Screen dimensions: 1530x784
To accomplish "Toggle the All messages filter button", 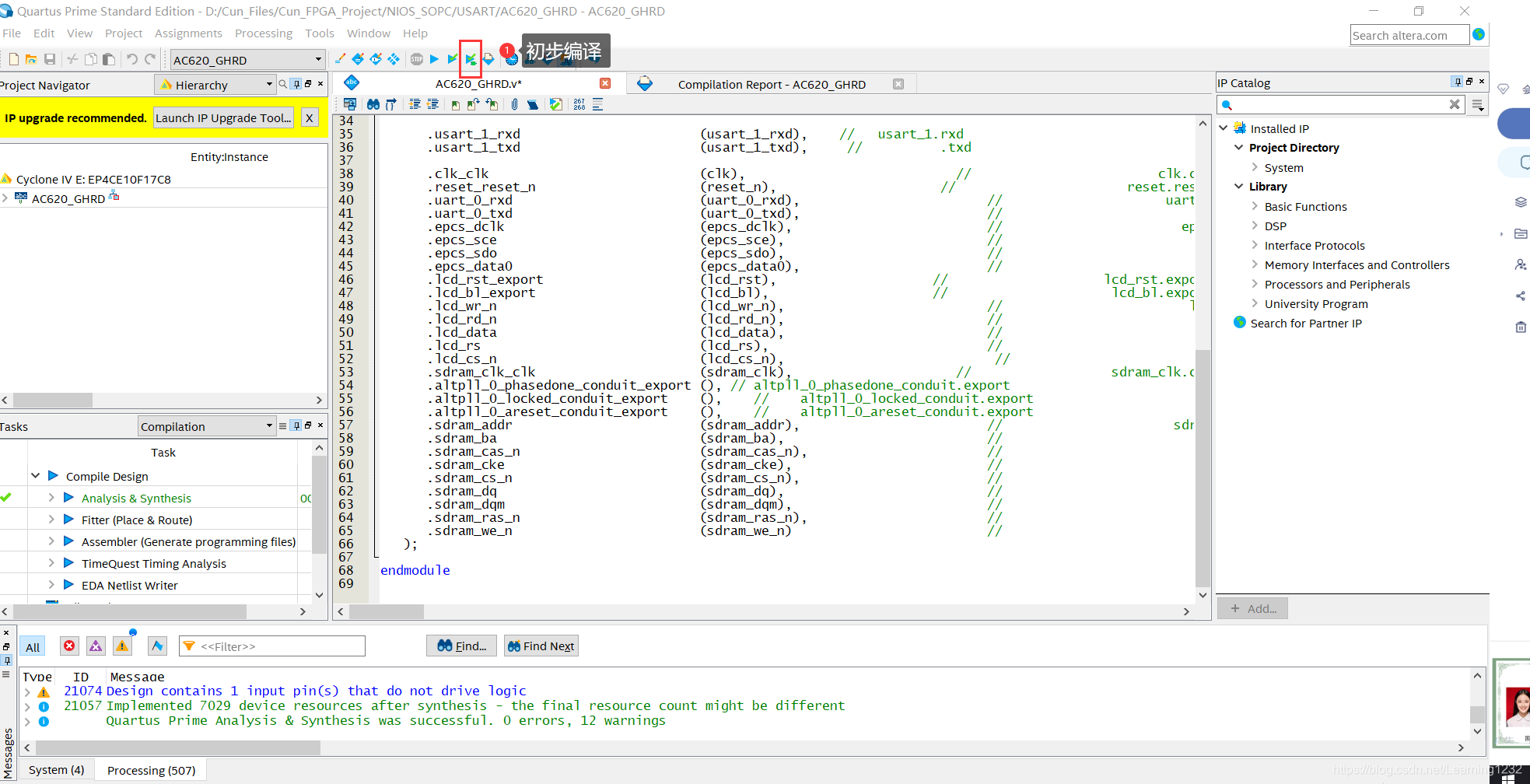I will coord(33,647).
